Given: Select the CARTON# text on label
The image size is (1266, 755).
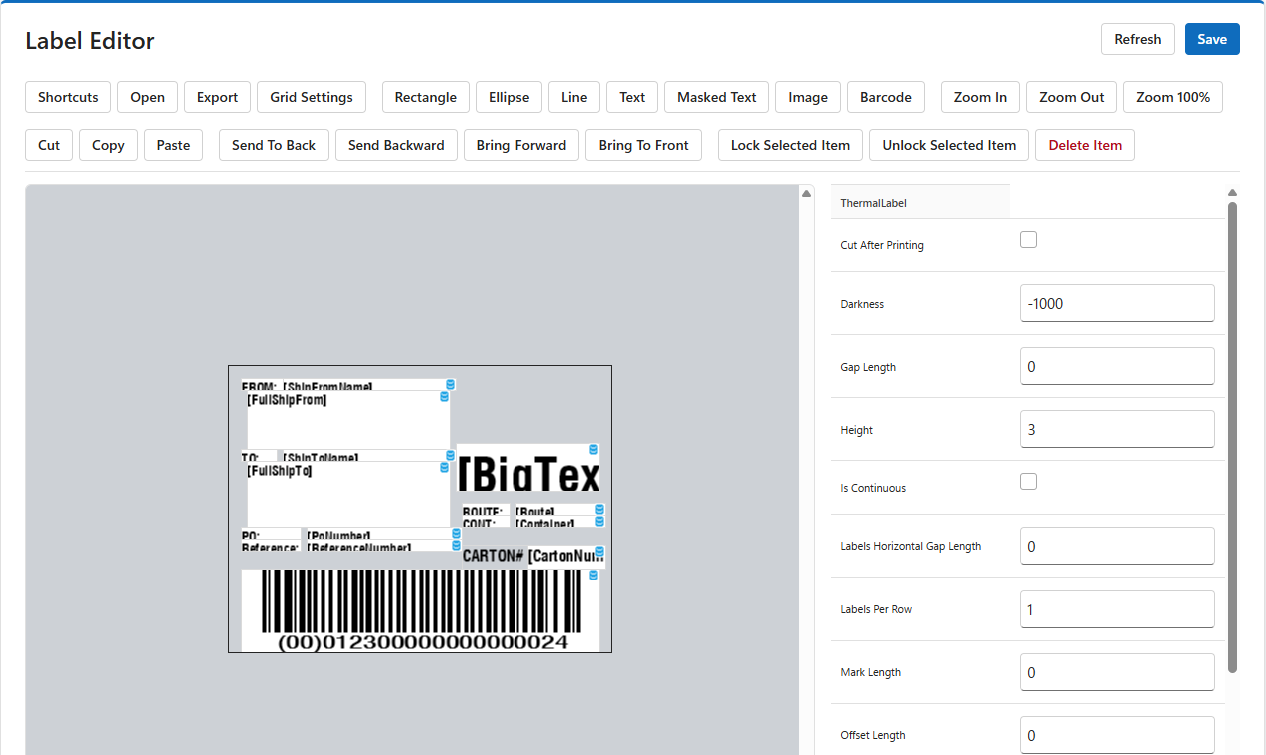Looking at the screenshot, I should pos(493,556).
